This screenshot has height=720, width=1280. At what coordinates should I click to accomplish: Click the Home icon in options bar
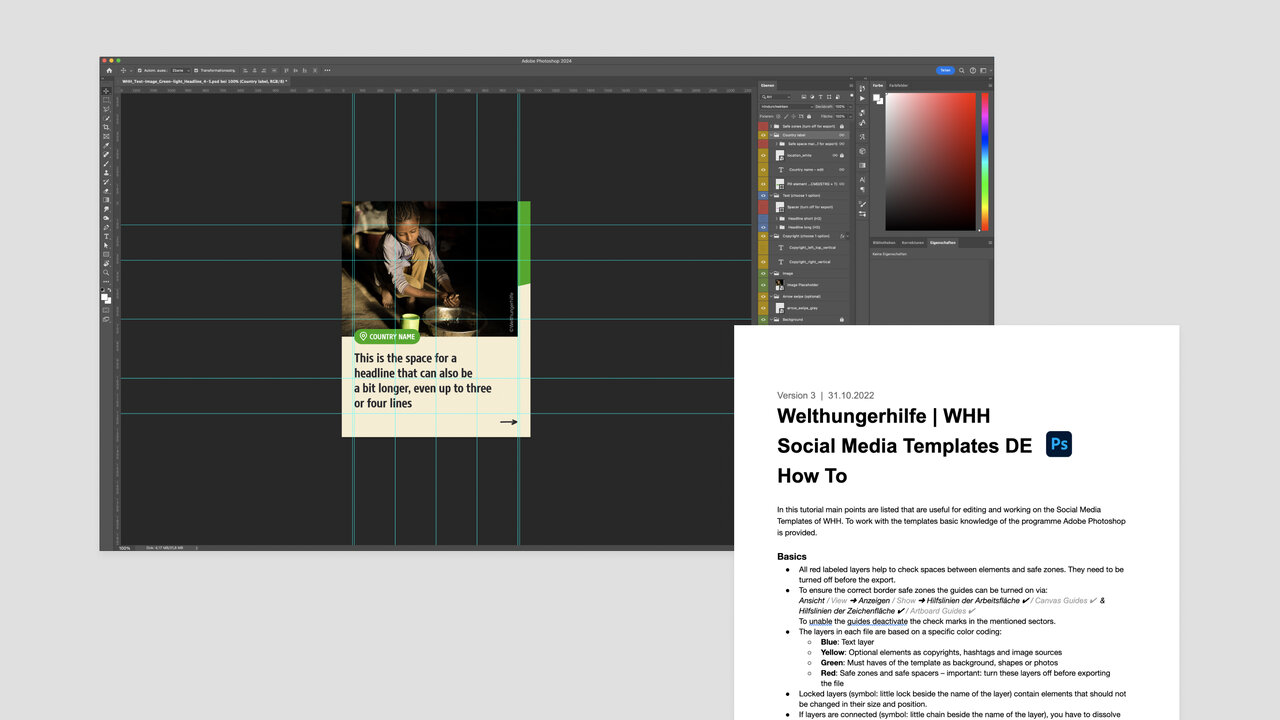point(109,70)
